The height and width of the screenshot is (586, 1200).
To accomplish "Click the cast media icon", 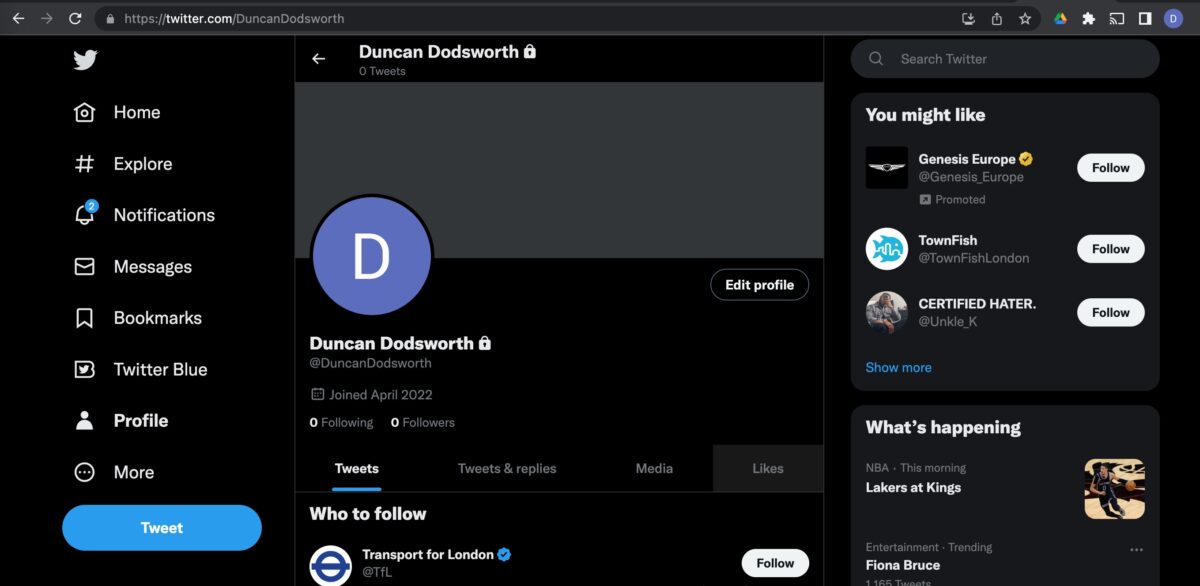I will pyautogui.click(x=1117, y=18).
